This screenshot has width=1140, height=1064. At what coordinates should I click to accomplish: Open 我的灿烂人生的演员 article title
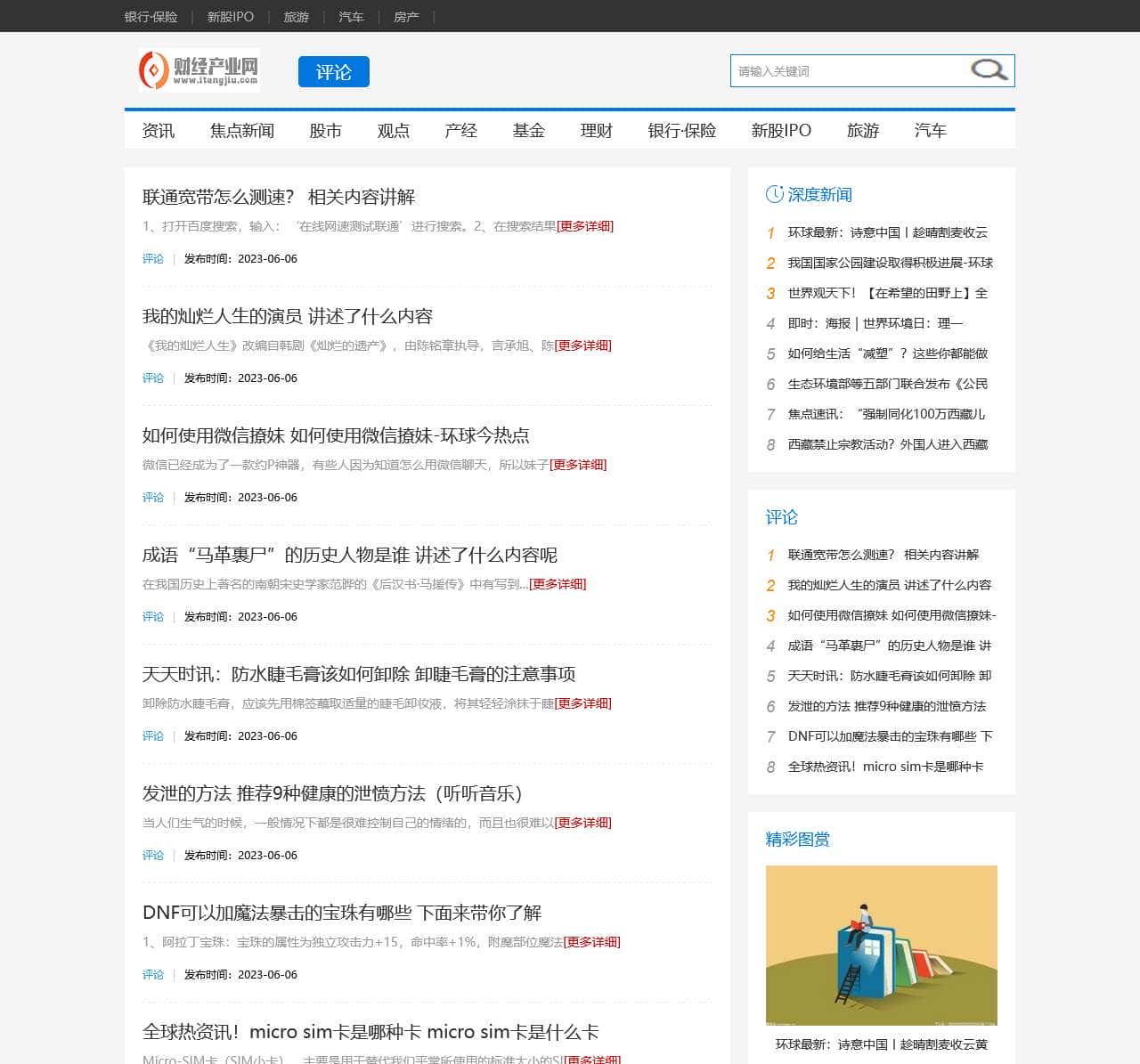[x=288, y=316]
